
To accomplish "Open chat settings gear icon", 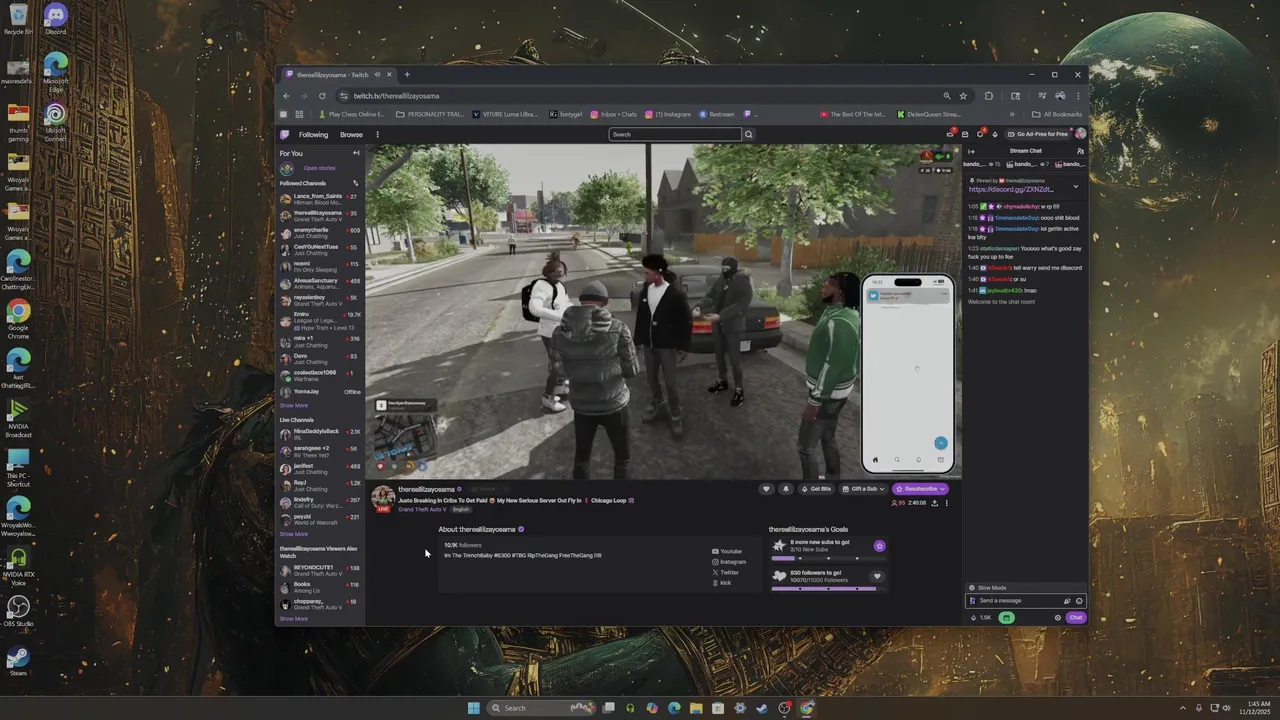I will [x=1058, y=618].
